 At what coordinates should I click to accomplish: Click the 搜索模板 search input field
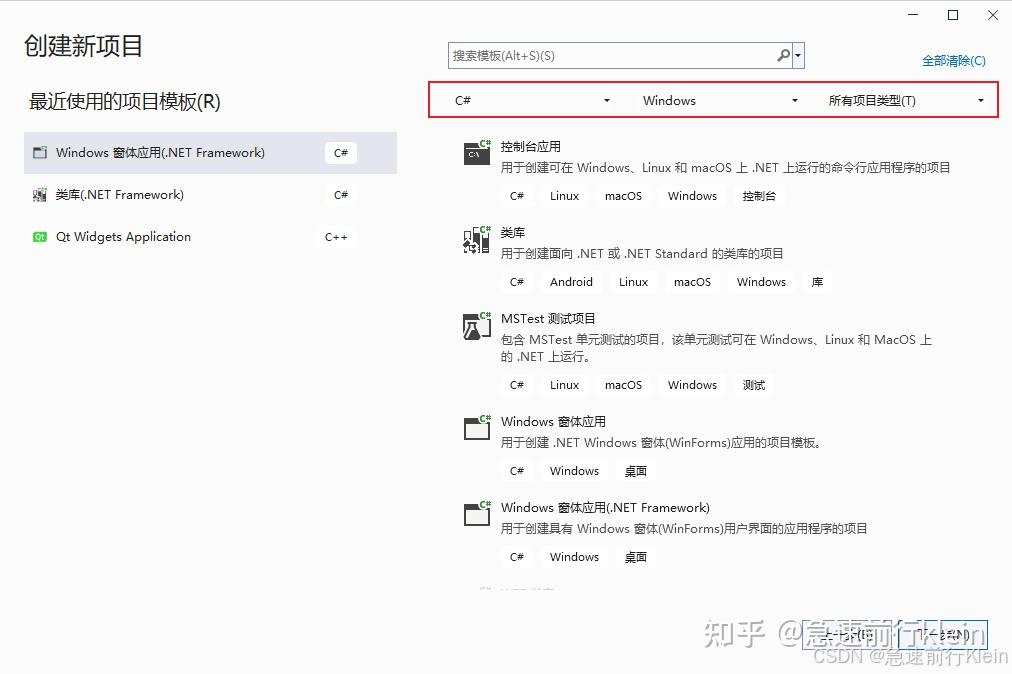pos(600,56)
